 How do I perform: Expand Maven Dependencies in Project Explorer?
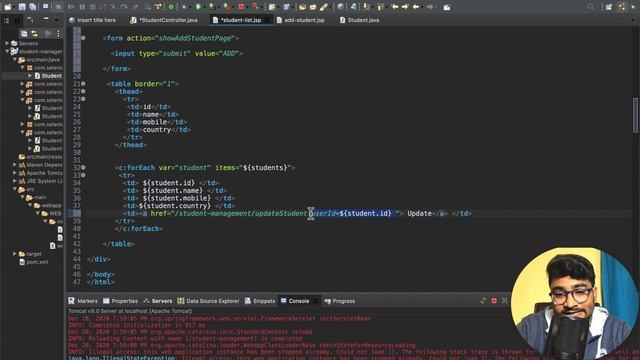point(15,165)
